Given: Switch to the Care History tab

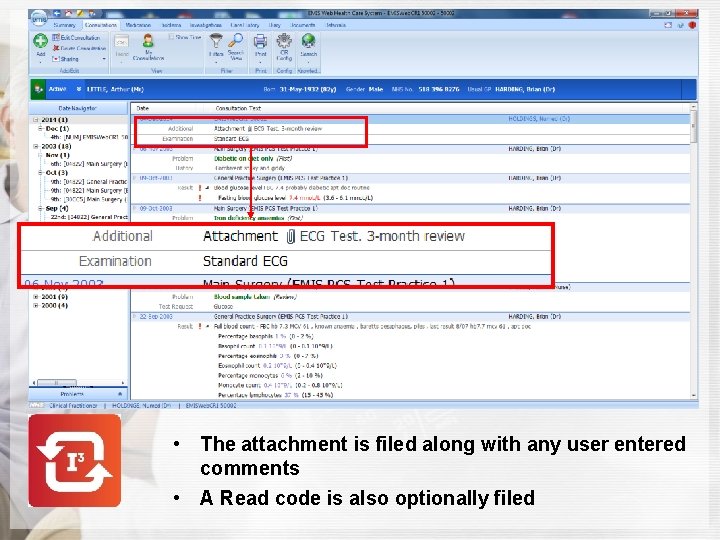Looking at the screenshot, I should pos(245,25).
